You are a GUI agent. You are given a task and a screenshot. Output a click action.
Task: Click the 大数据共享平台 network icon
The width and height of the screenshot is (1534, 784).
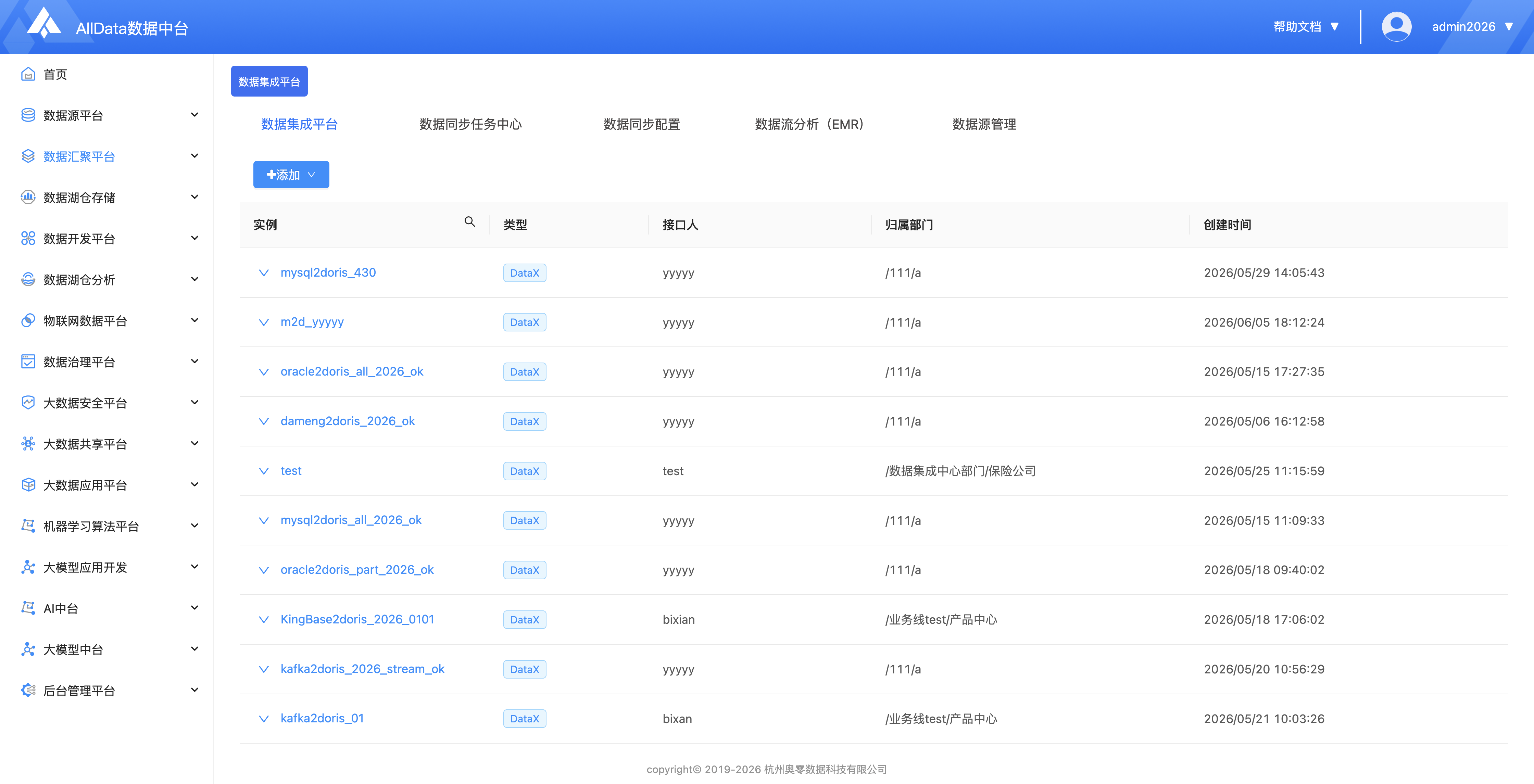(28, 443)
